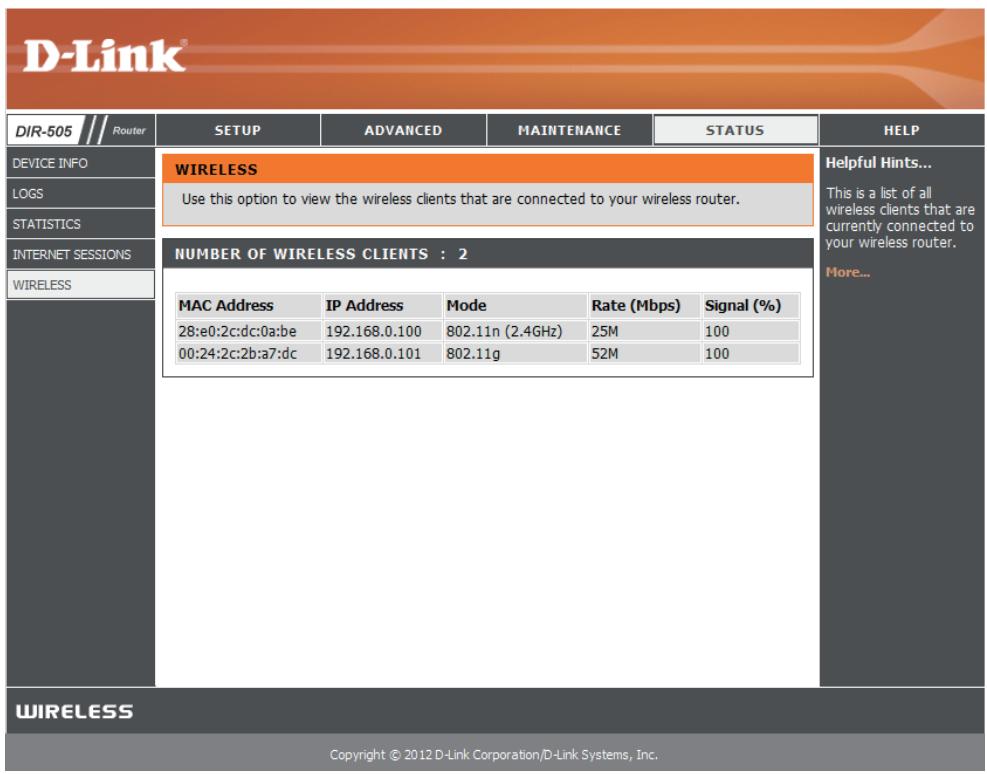Go to the MAINTENANCE tab

pyautogui.click(x=570, y=130)
